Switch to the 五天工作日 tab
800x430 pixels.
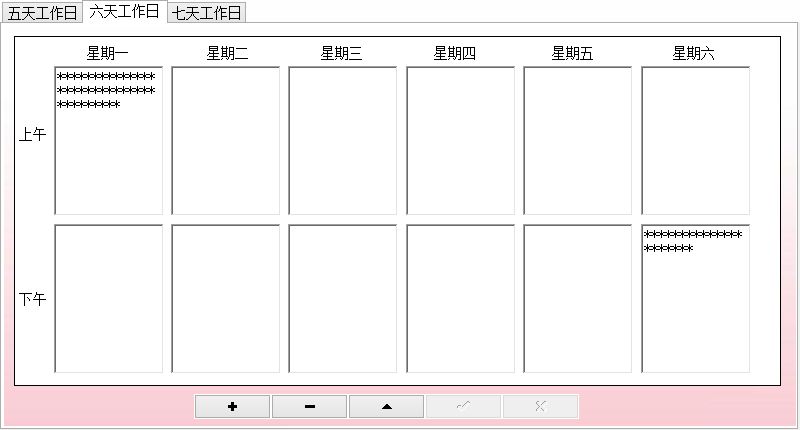pos(42,13)
